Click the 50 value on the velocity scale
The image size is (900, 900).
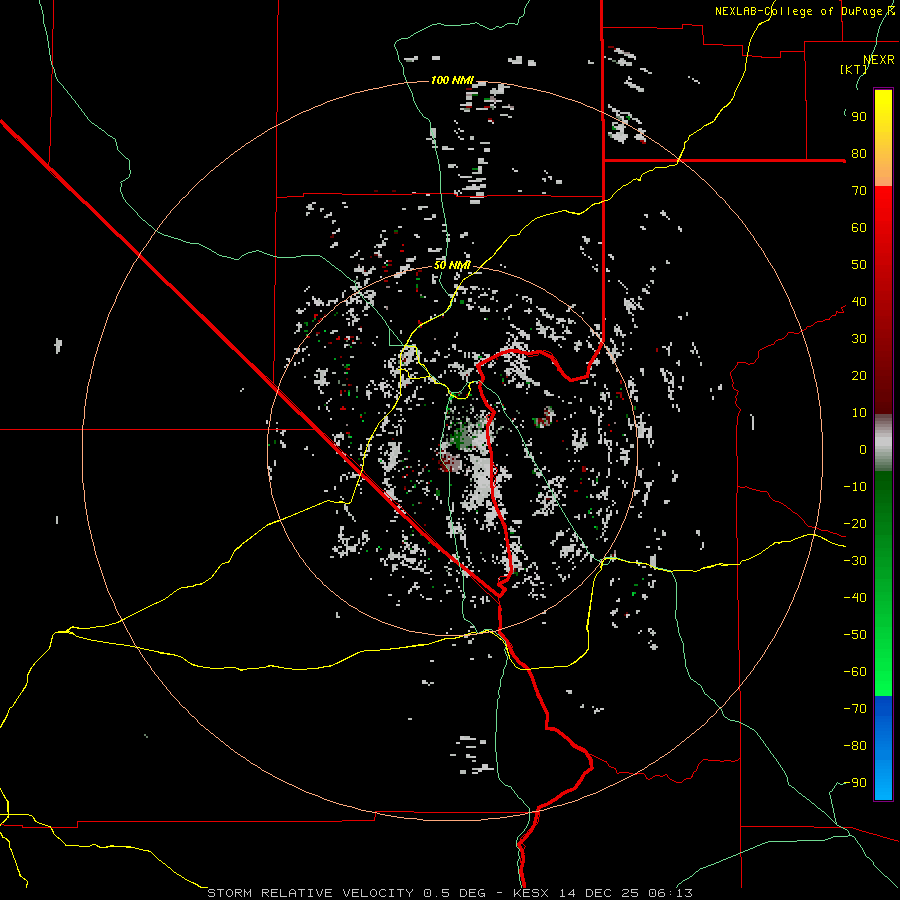[859, 265]
